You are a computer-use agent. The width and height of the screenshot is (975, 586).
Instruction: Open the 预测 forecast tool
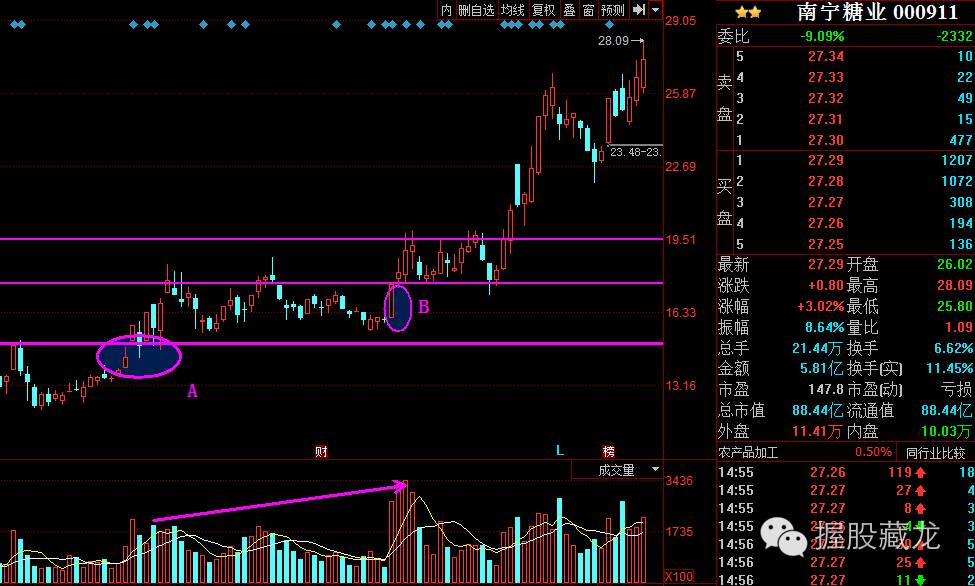[x=613, y=10]
